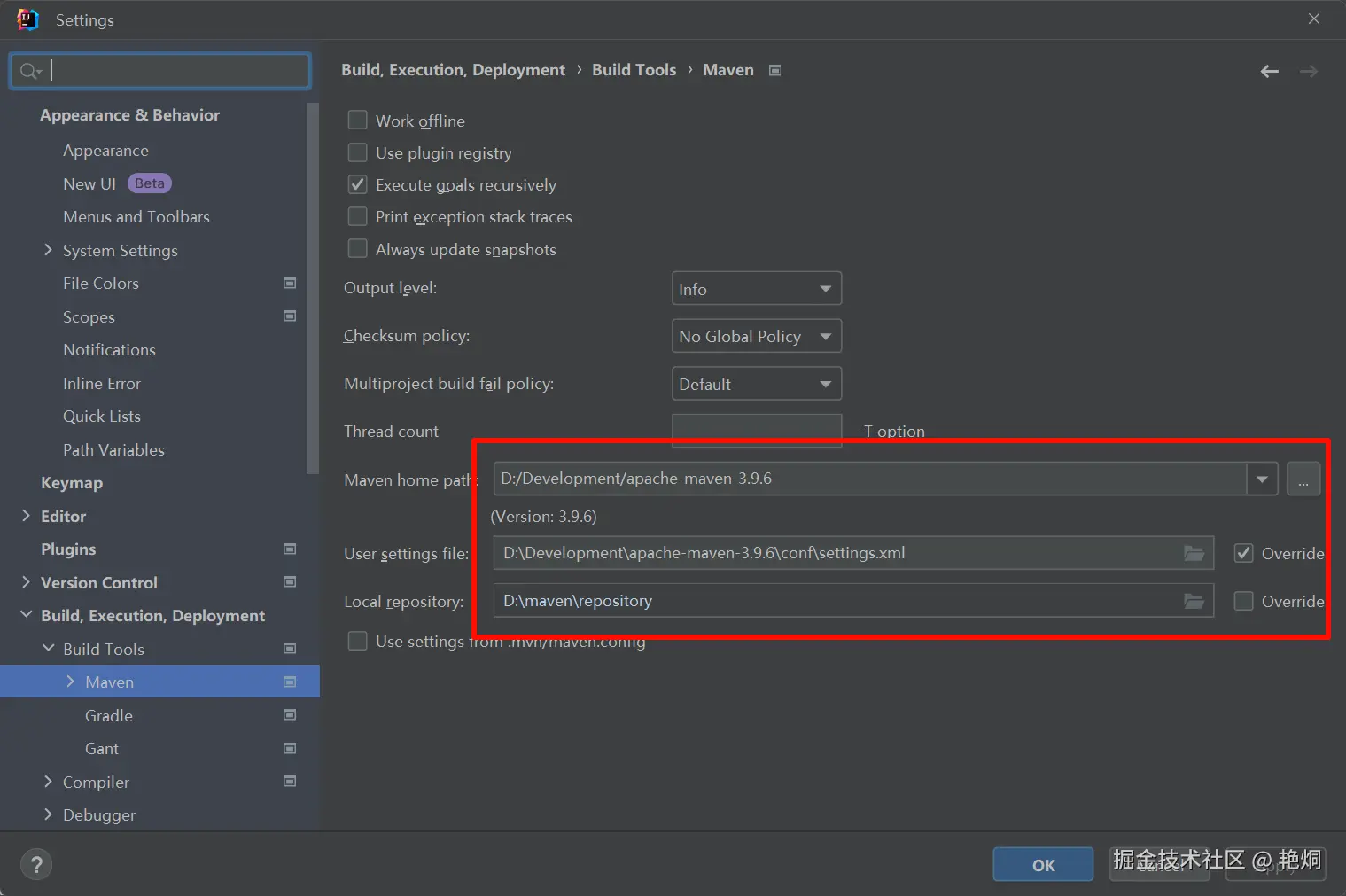The width and height of the screenshot is (1346, 896).
Task: Select Quick Lists settings page
Action: click(102, 417)
